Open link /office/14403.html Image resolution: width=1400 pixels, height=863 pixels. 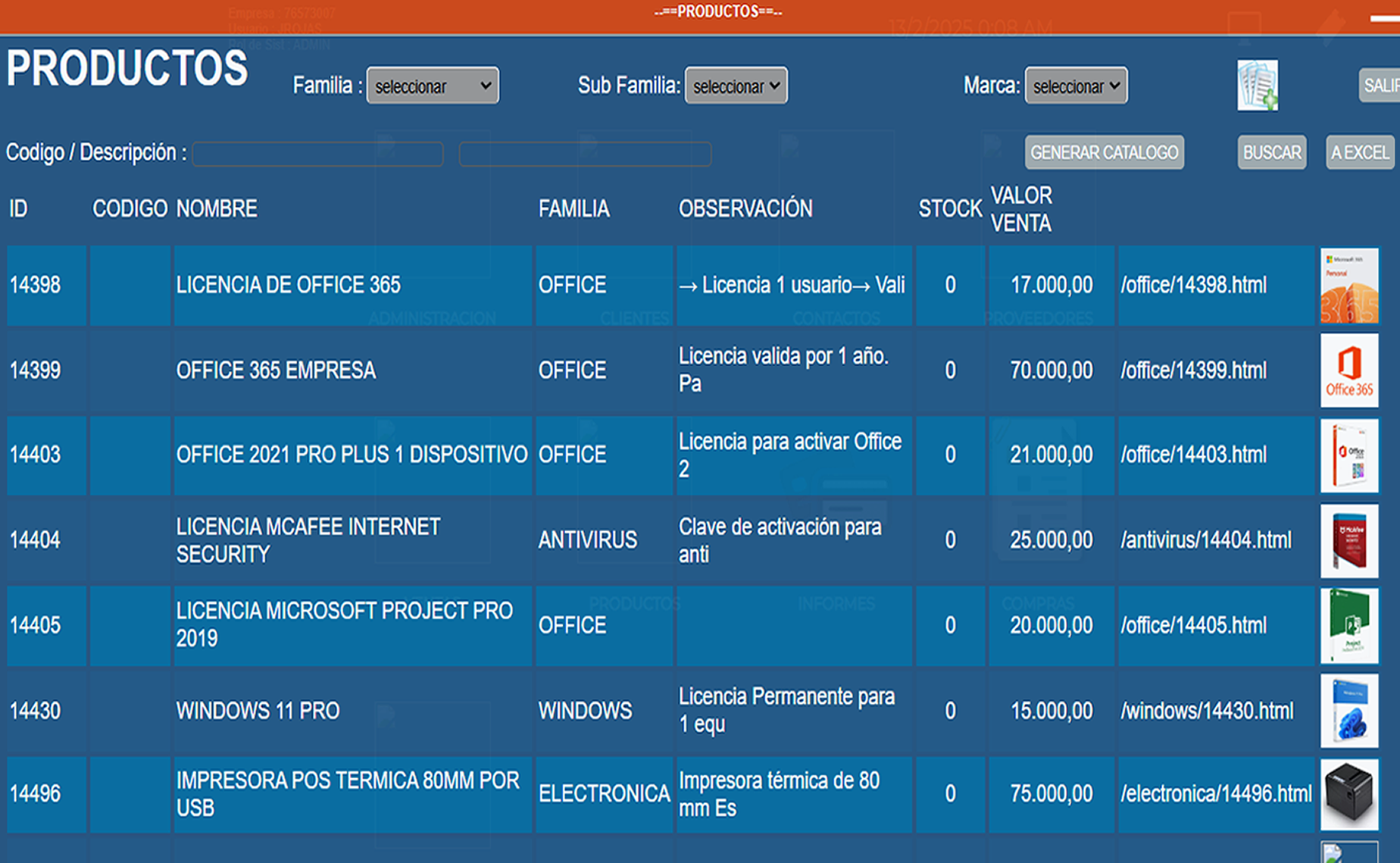coord(1193,455)
